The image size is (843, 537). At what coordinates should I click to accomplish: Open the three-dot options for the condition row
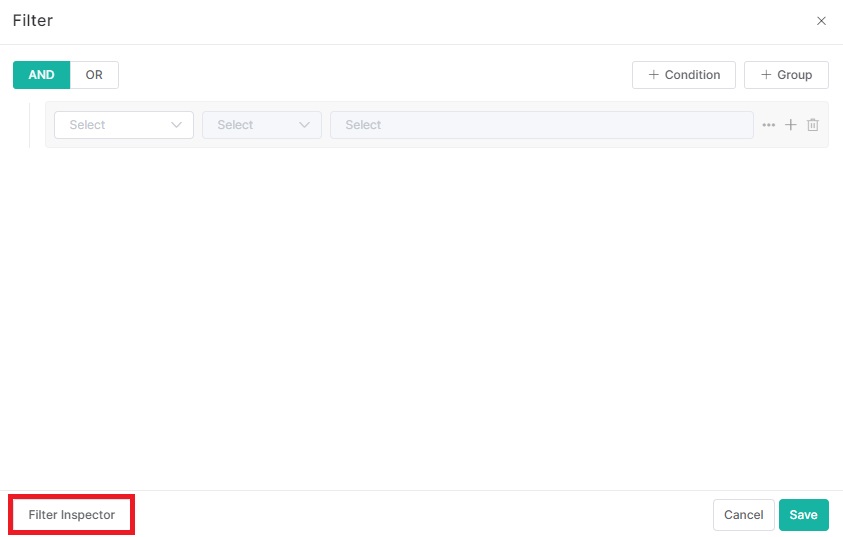pos(768,125)
